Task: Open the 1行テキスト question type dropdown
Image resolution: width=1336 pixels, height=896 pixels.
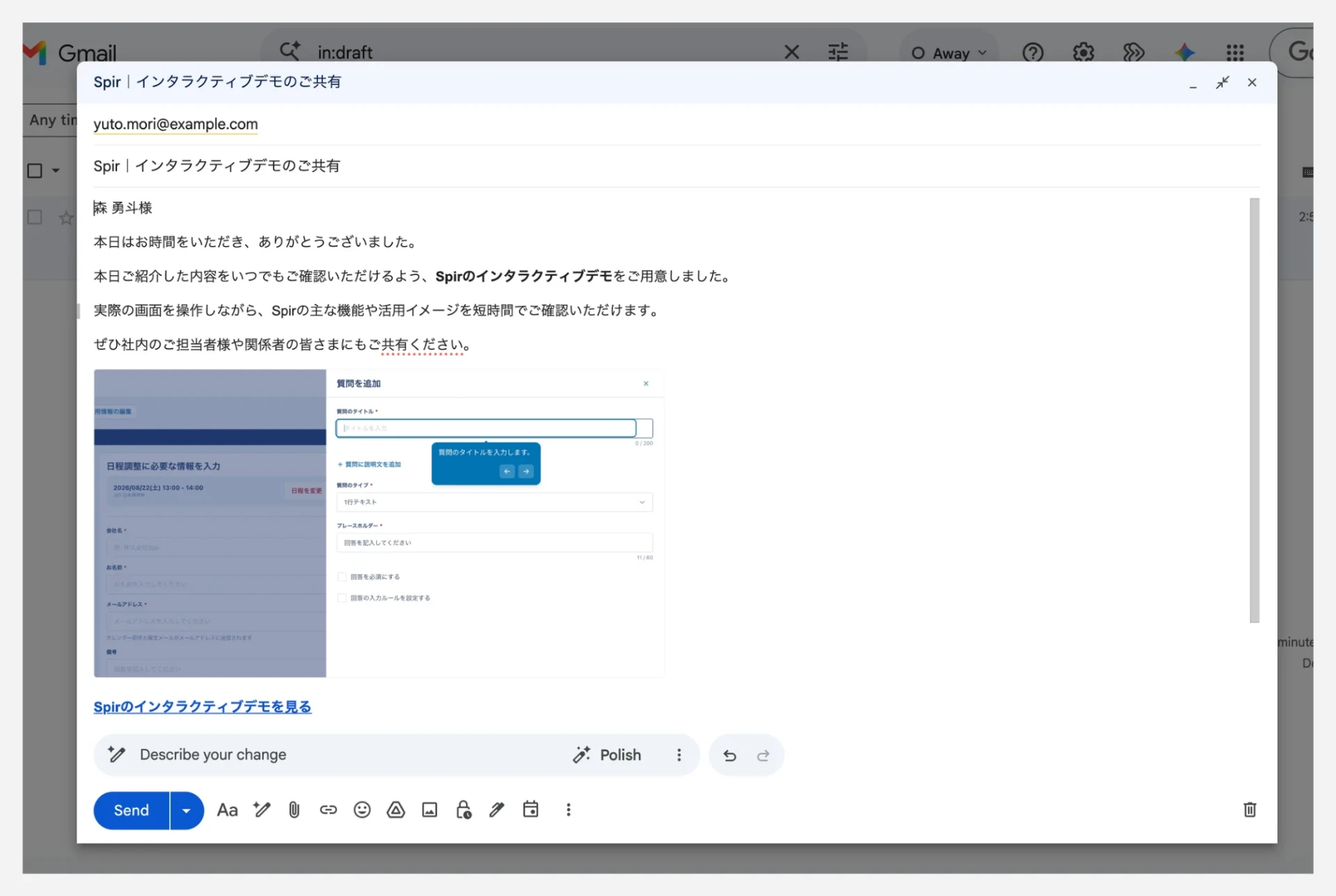Action: [495, 502]
